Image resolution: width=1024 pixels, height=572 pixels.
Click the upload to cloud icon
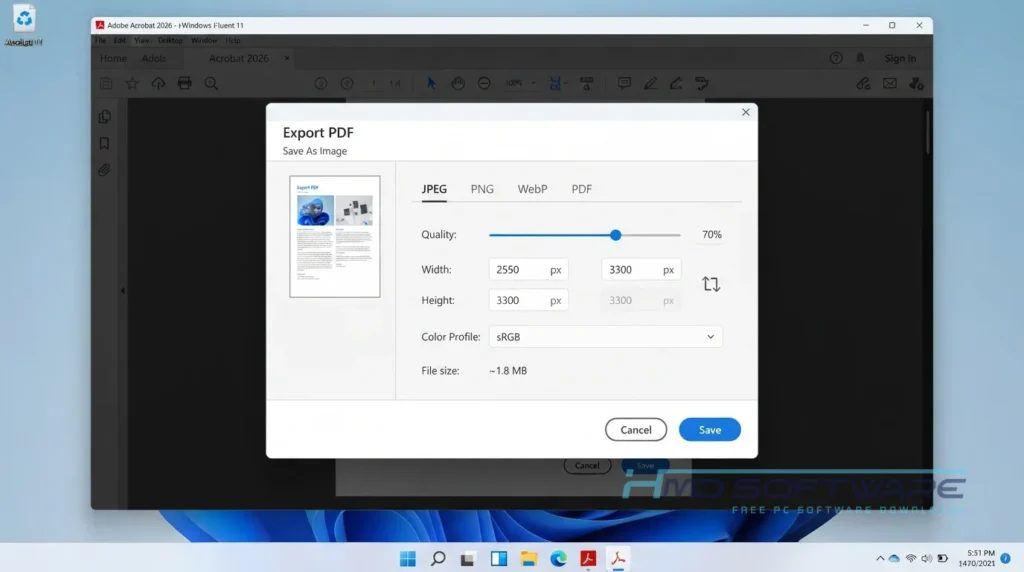point(158,84)
